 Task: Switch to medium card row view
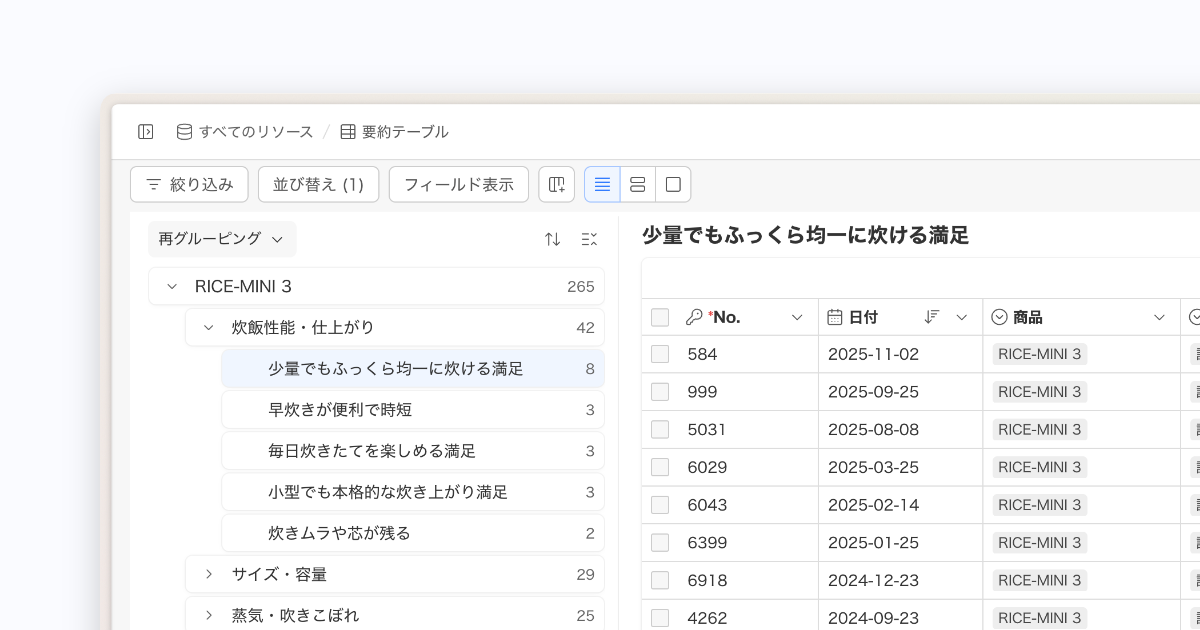click(637, 184)
